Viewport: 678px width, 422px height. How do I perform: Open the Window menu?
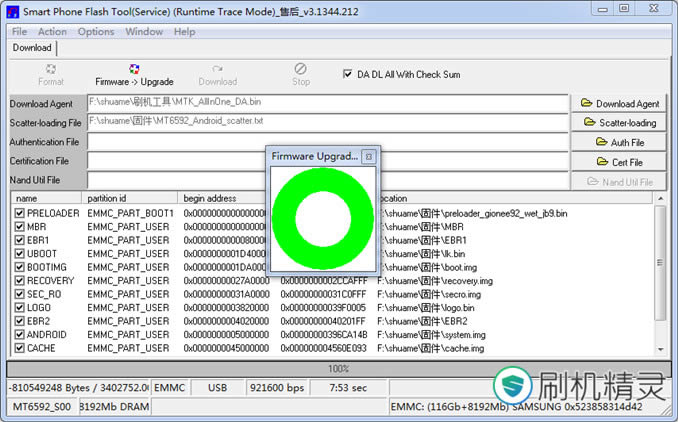click(x=144, y=31)
